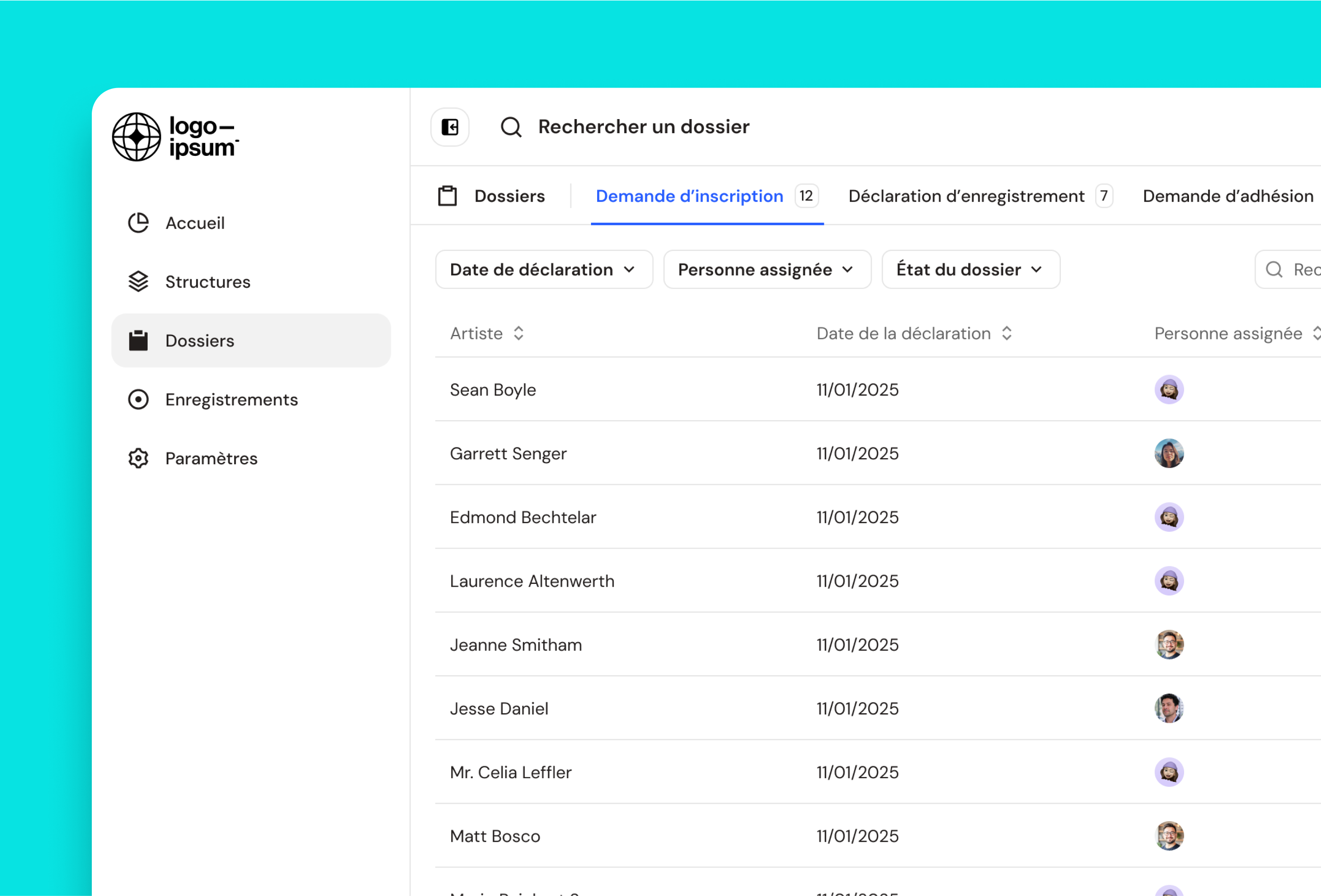Click the magnifier icon beside Rechercher un dossier
The image size is (1321, 896).
(x=510, y=127)
